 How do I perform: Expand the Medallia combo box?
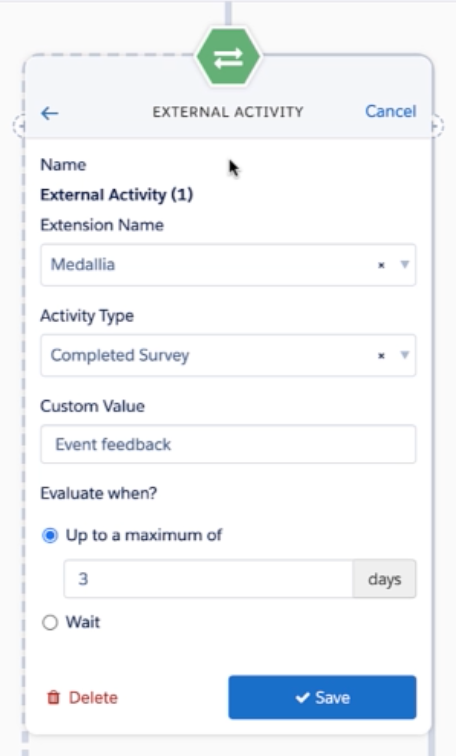pyautogui.click(x=228, y=265)
